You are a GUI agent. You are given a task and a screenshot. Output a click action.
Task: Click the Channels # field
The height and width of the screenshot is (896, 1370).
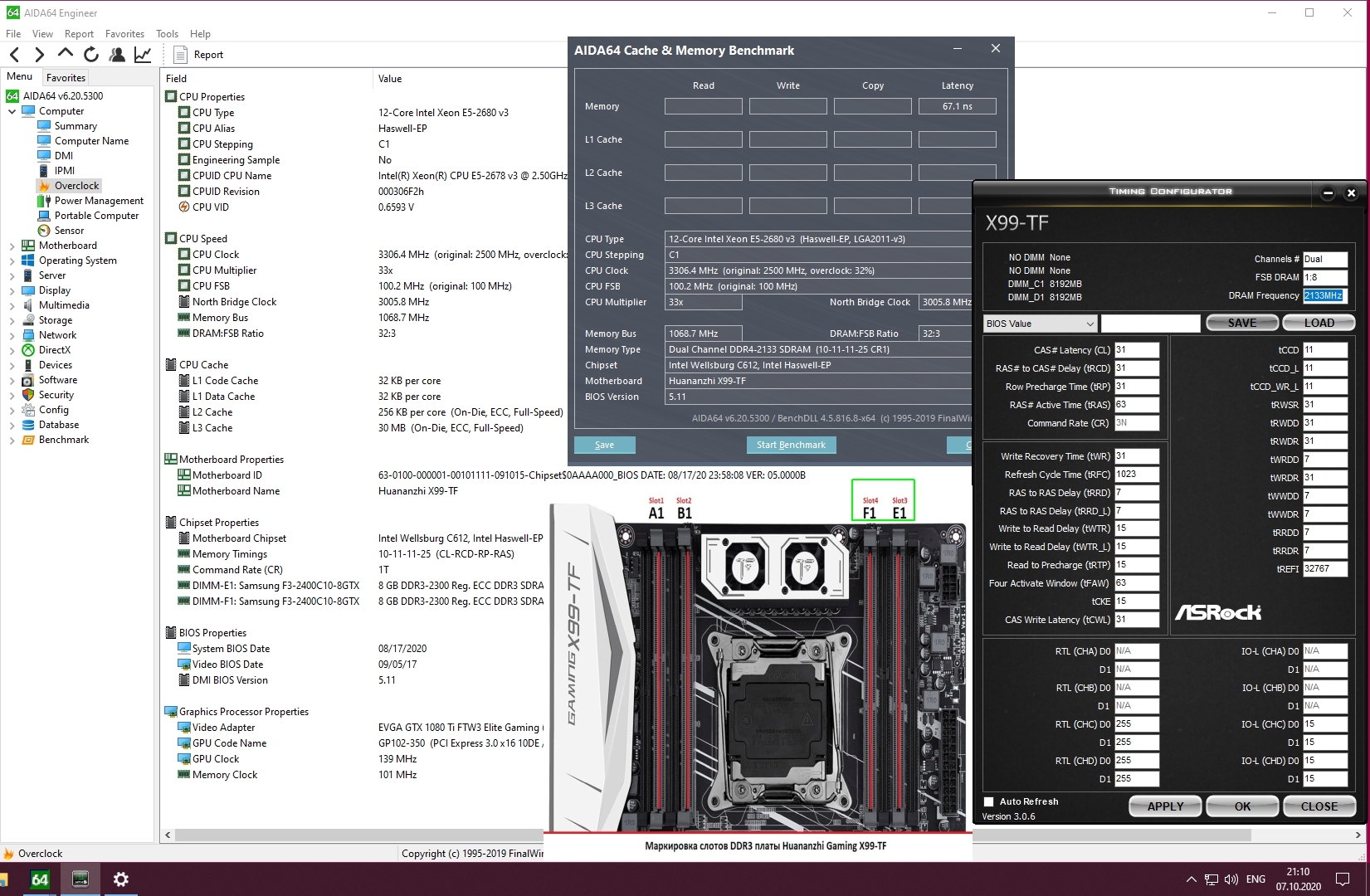coord(1324,259)
